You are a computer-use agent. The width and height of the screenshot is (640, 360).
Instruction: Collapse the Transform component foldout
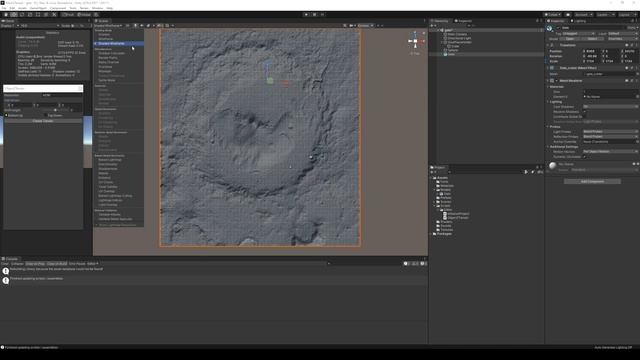pos(548,45)
